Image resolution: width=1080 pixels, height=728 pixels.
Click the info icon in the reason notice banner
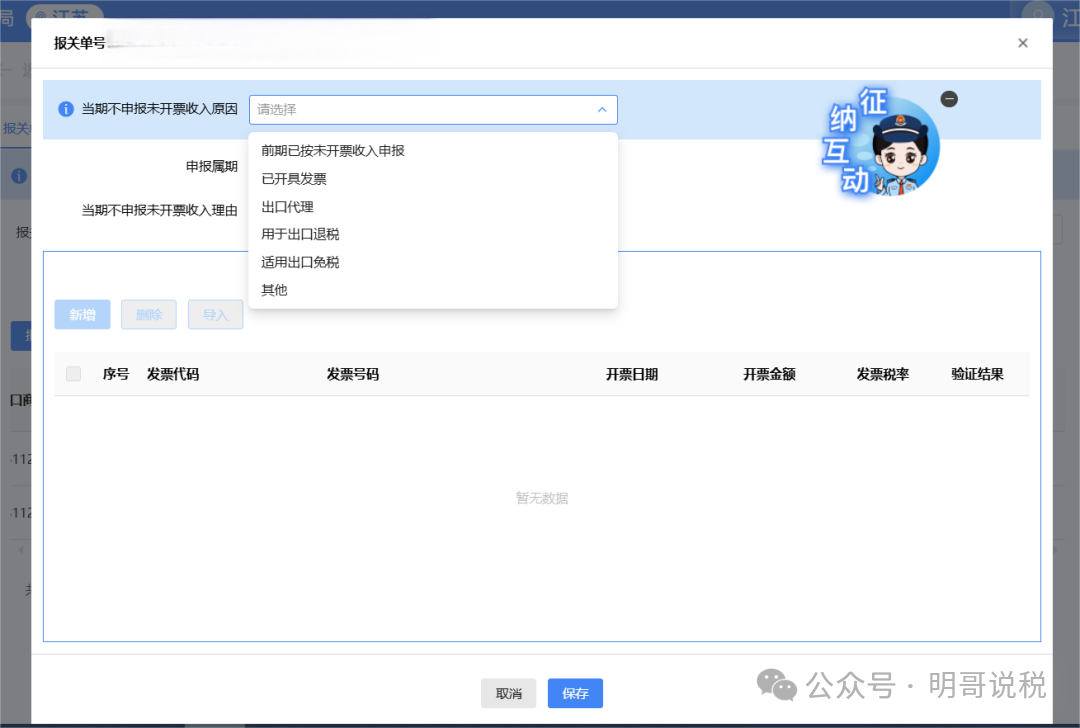[x=65, y=110]
